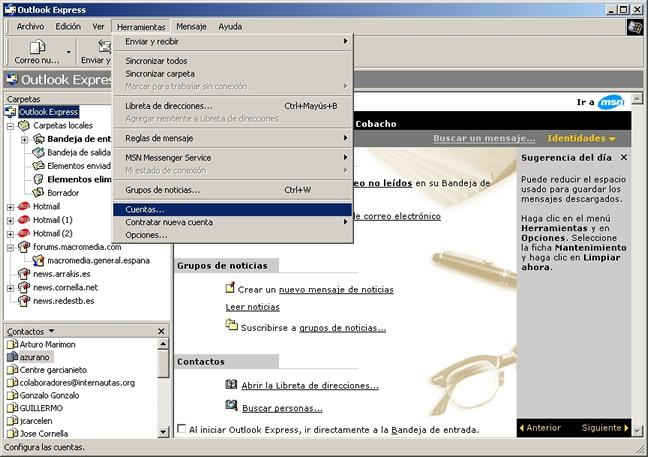Click the Hotmail (2) account icon

pos(24,233)
